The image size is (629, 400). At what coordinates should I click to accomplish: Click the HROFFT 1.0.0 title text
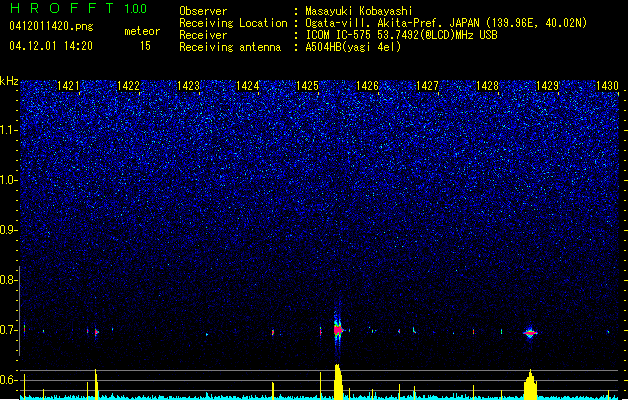coord(79,8)
